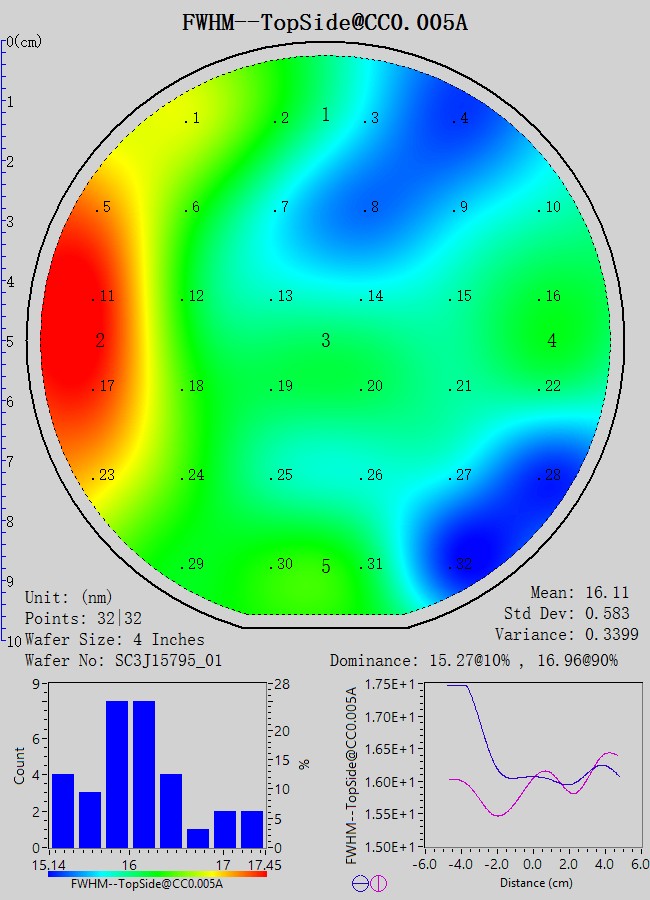Viewport: 650px width, 900px height.
Task: Select measurement point 28 near right edge
Action: 548,475
